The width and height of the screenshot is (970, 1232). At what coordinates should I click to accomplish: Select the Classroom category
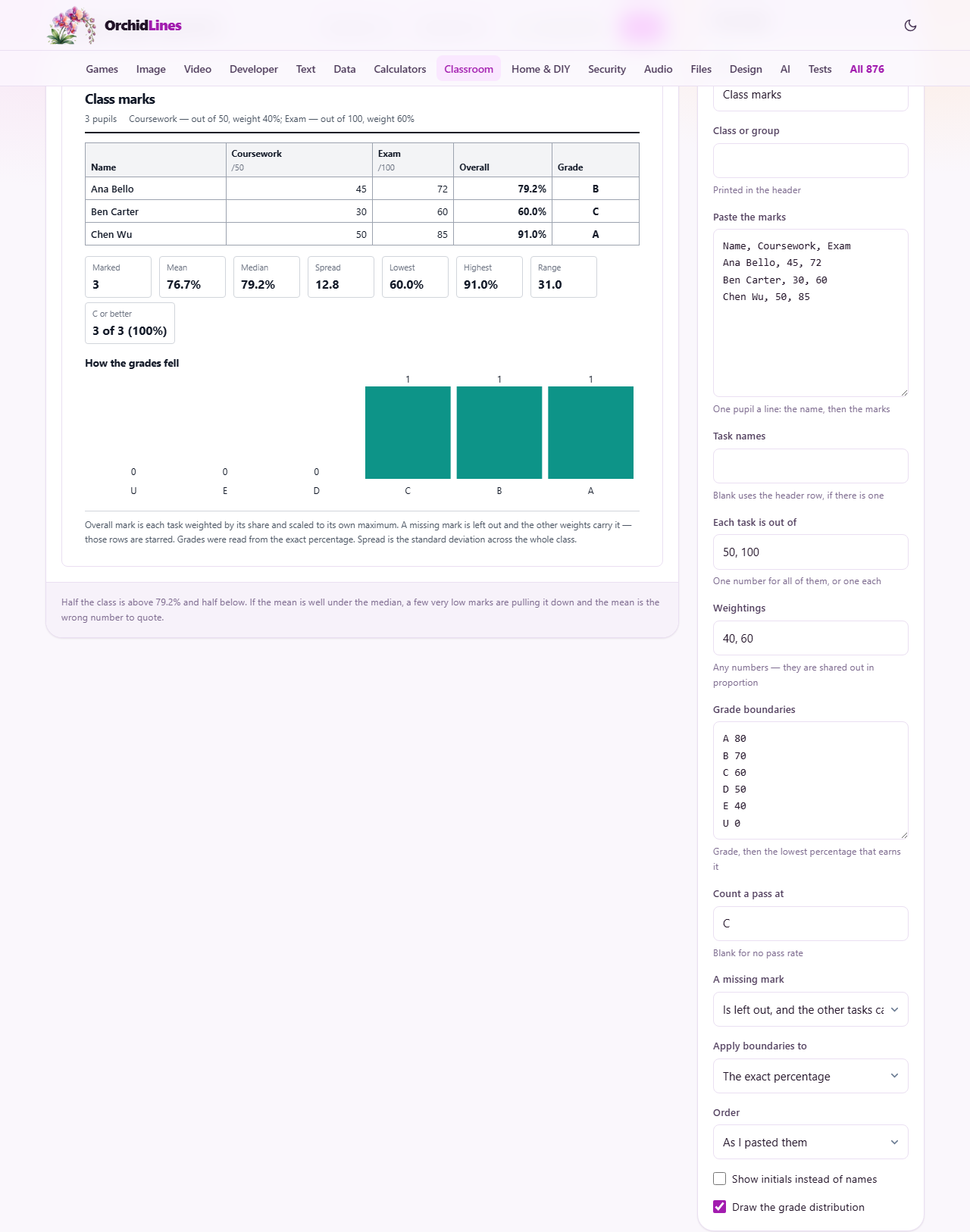click(x=468, y=69)
